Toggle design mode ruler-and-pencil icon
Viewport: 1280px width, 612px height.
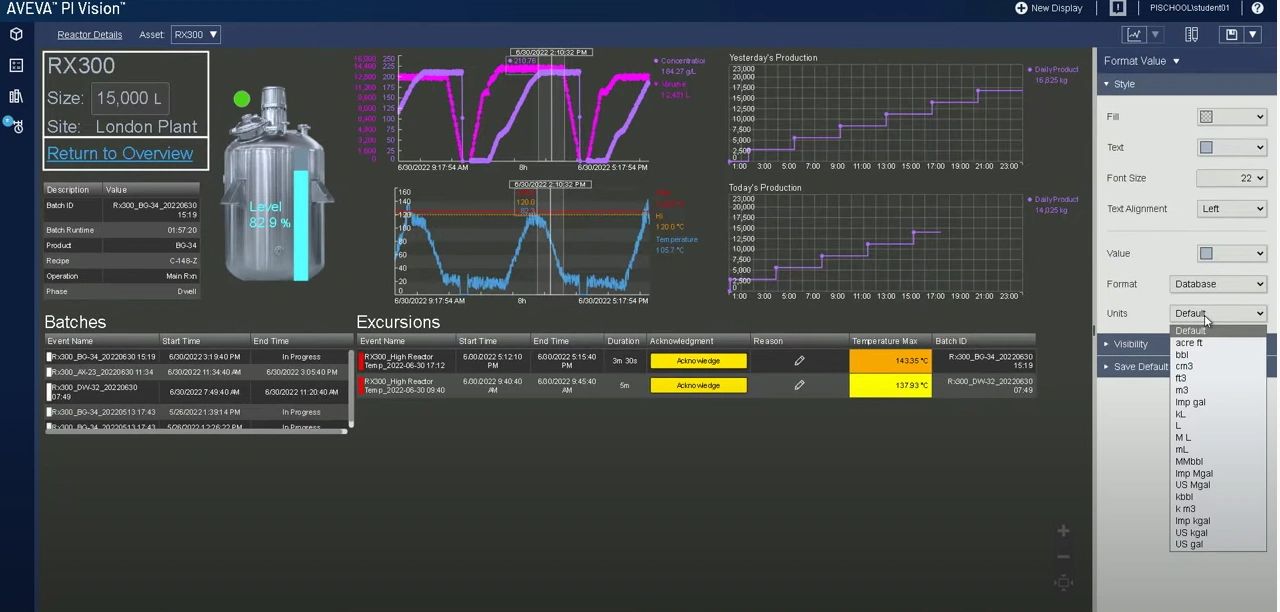(1191, 34)
